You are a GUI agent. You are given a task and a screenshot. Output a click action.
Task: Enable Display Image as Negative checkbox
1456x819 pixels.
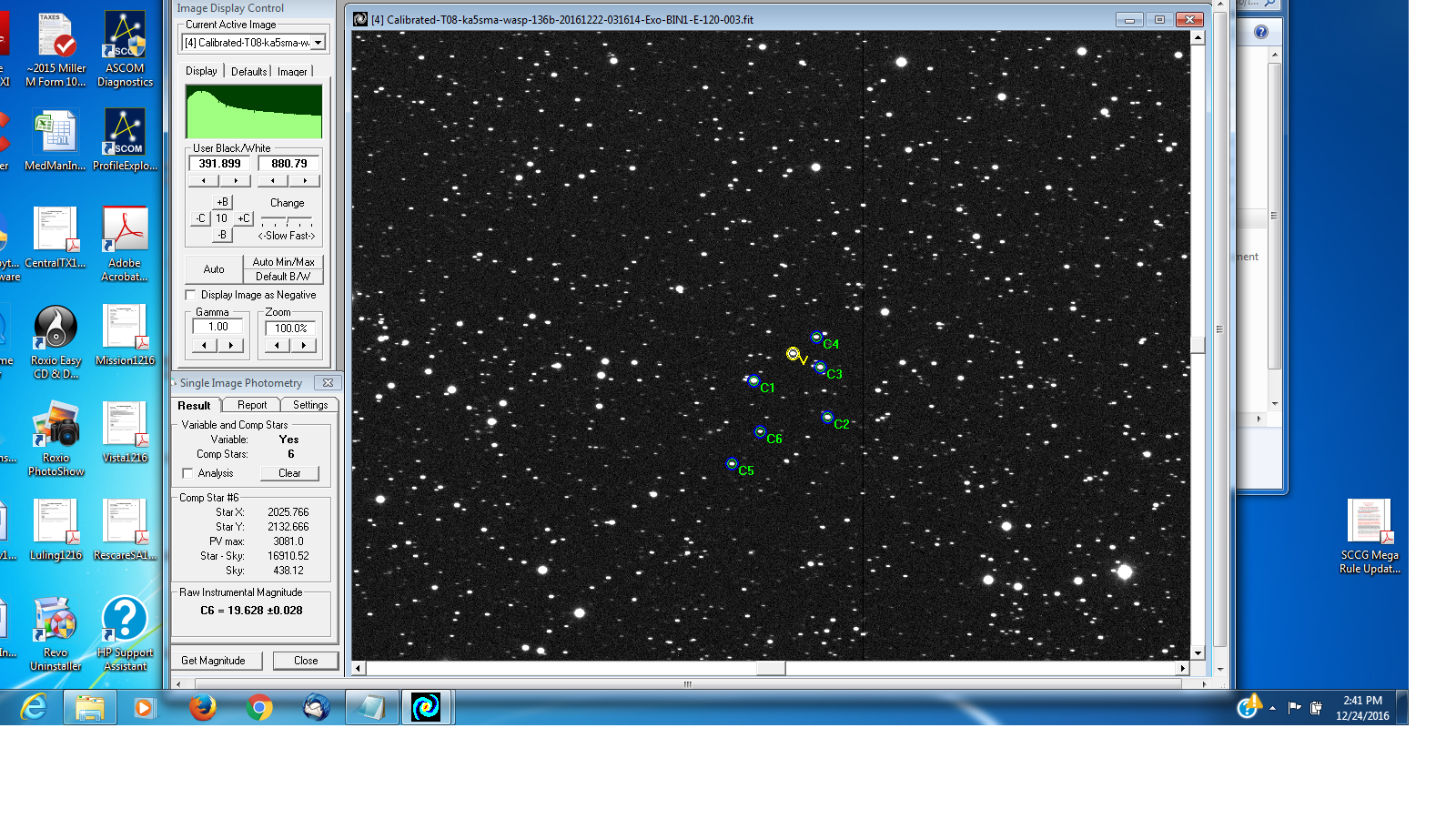[190, 295]
